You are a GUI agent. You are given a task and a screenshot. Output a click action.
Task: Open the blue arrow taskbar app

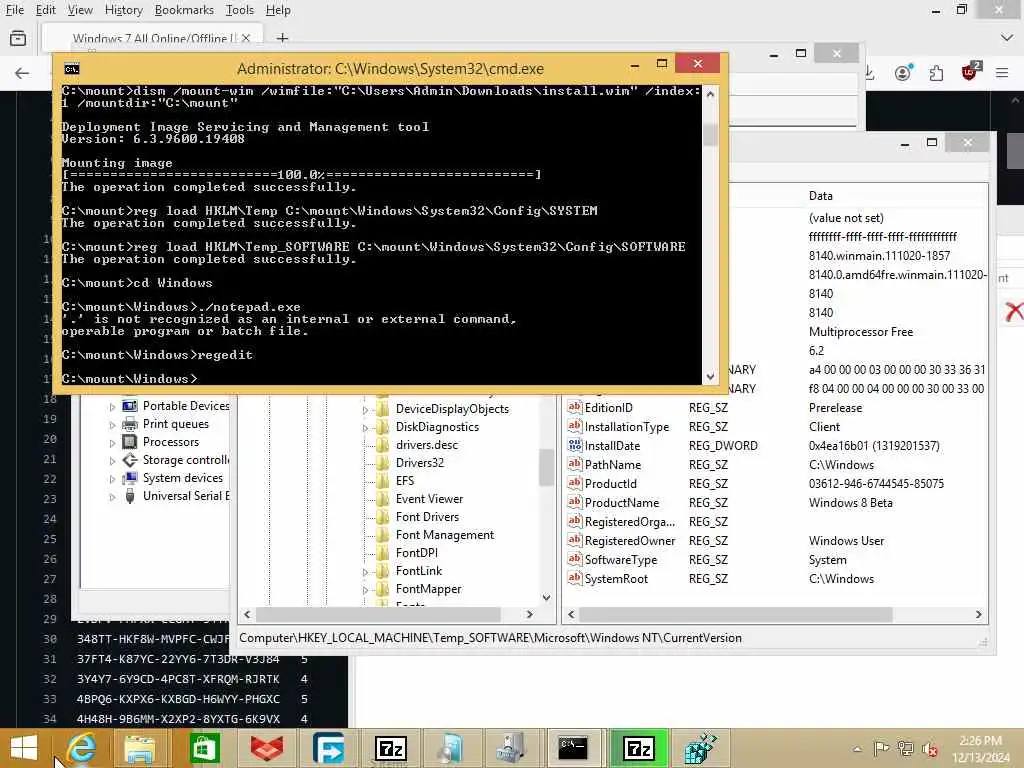(x=328, y=748)
